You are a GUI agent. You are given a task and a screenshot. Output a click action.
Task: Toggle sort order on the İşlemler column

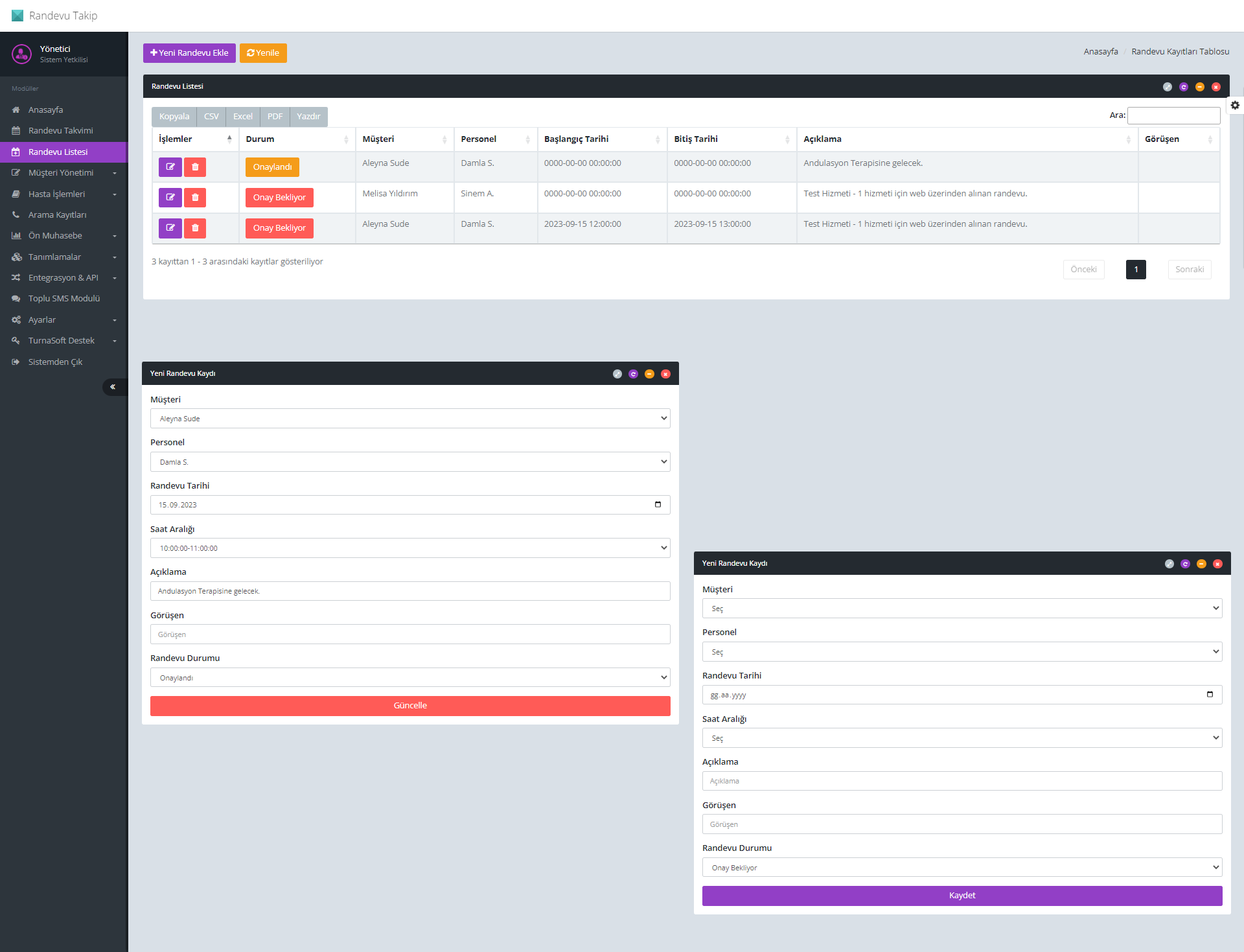(194, 139)
